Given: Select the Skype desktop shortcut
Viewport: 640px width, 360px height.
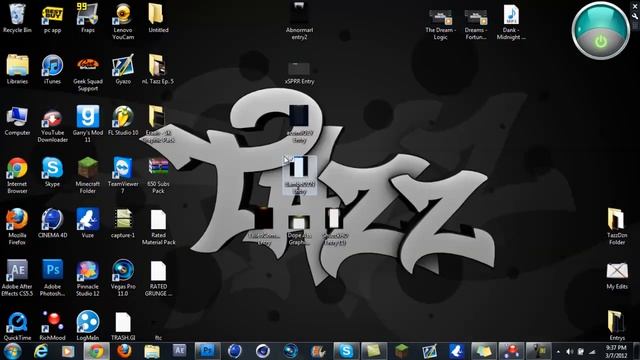Looking at the screenshot, I should (52, 172).
